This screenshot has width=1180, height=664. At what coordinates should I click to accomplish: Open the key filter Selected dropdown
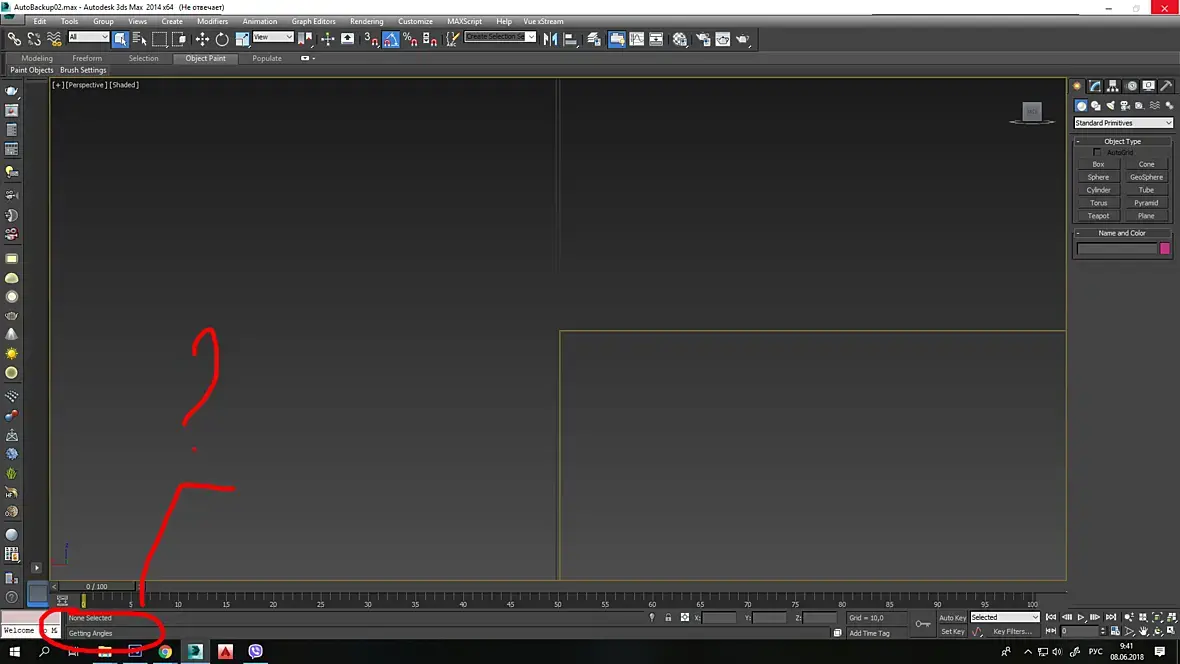click(x=1005, y=617)
